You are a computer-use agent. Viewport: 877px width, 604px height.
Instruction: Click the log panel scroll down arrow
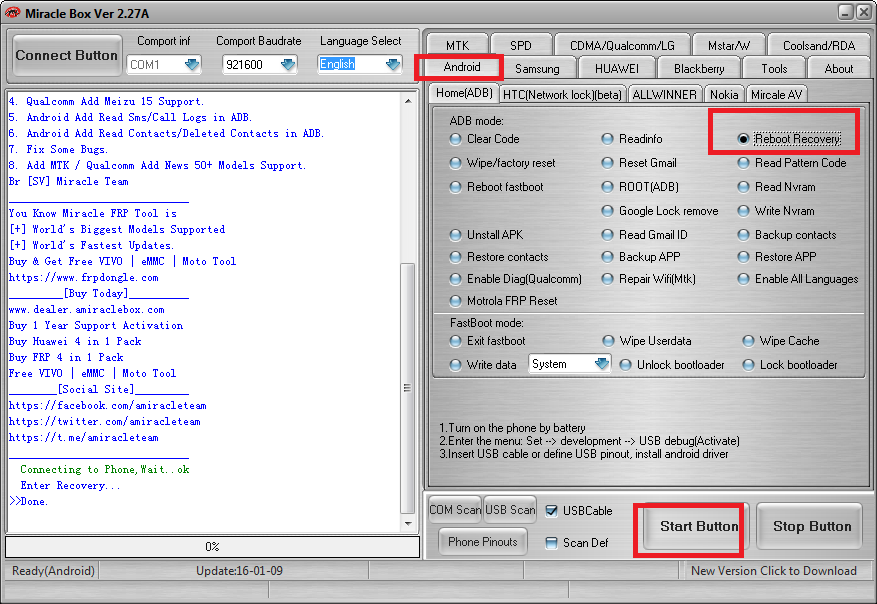(408, 523)
